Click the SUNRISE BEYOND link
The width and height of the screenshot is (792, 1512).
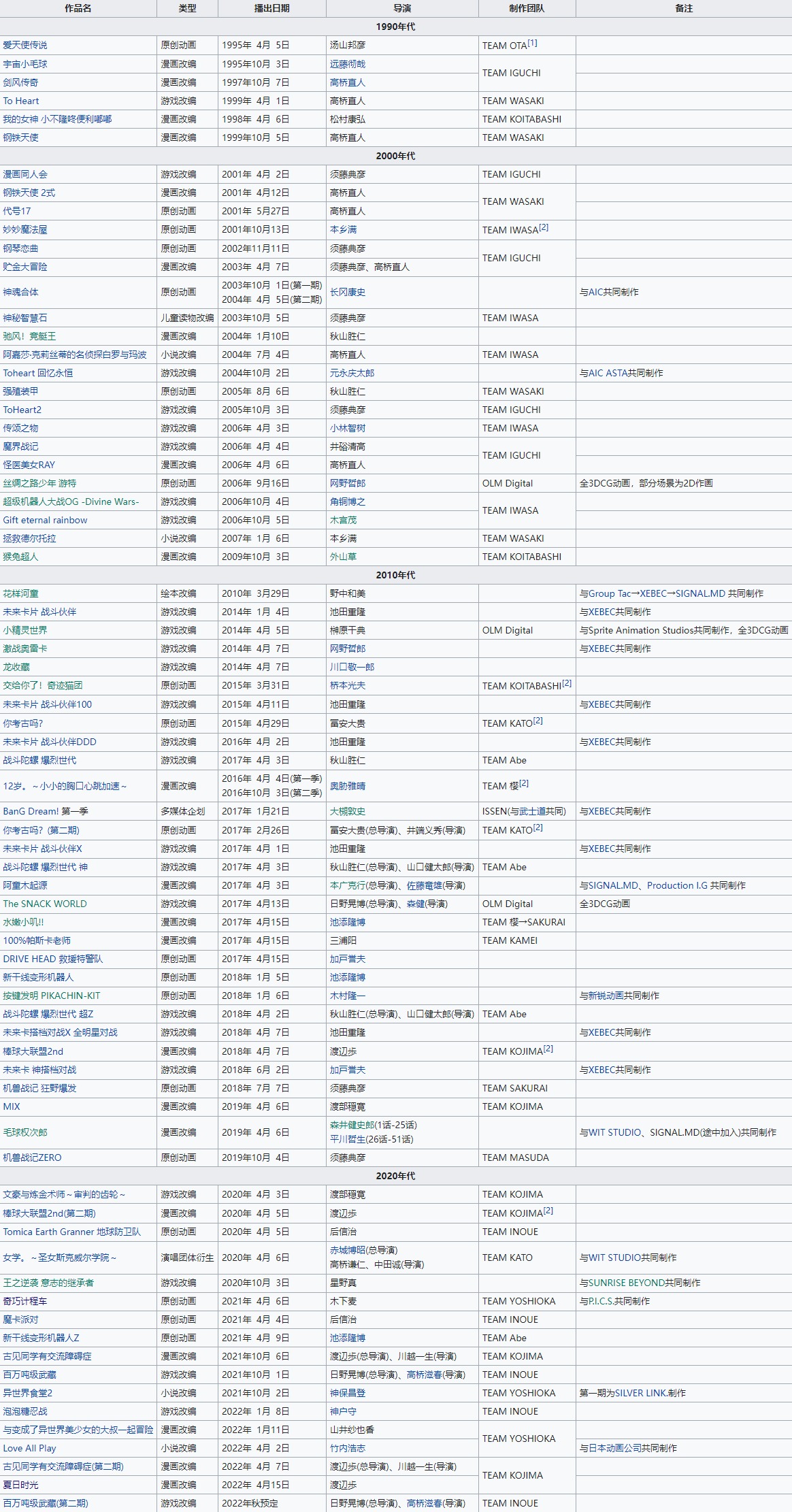[x=627, y=1283]
